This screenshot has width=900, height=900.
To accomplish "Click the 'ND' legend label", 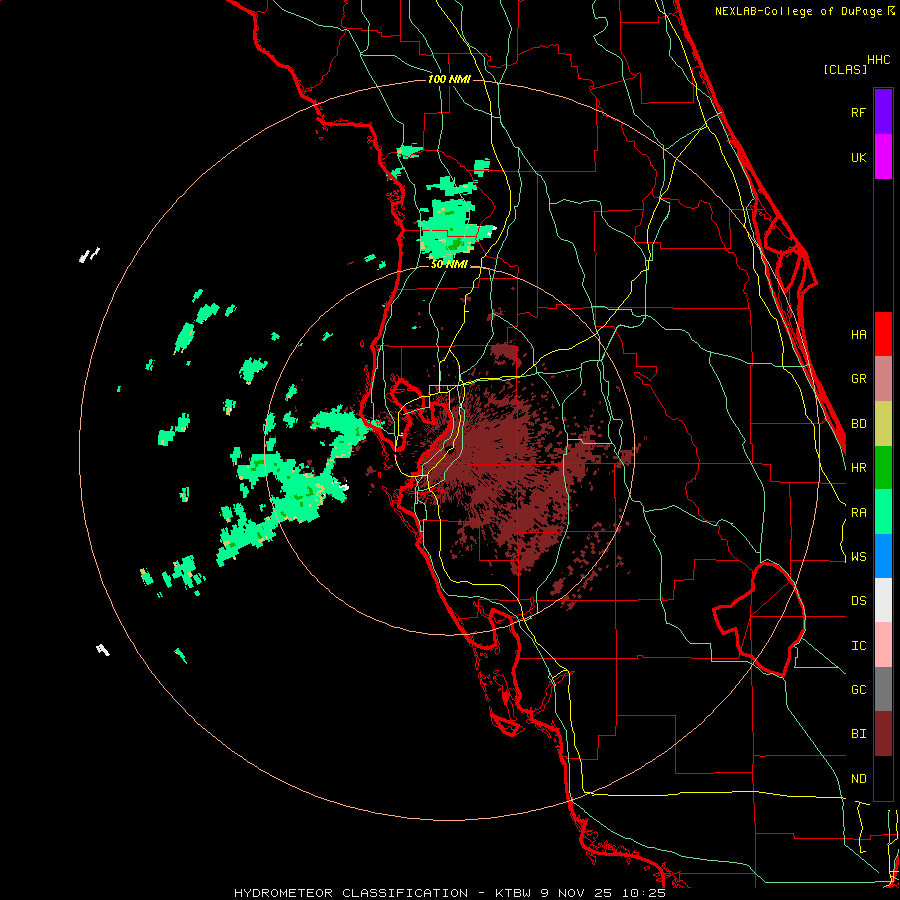I will click(x=858, y=779).
